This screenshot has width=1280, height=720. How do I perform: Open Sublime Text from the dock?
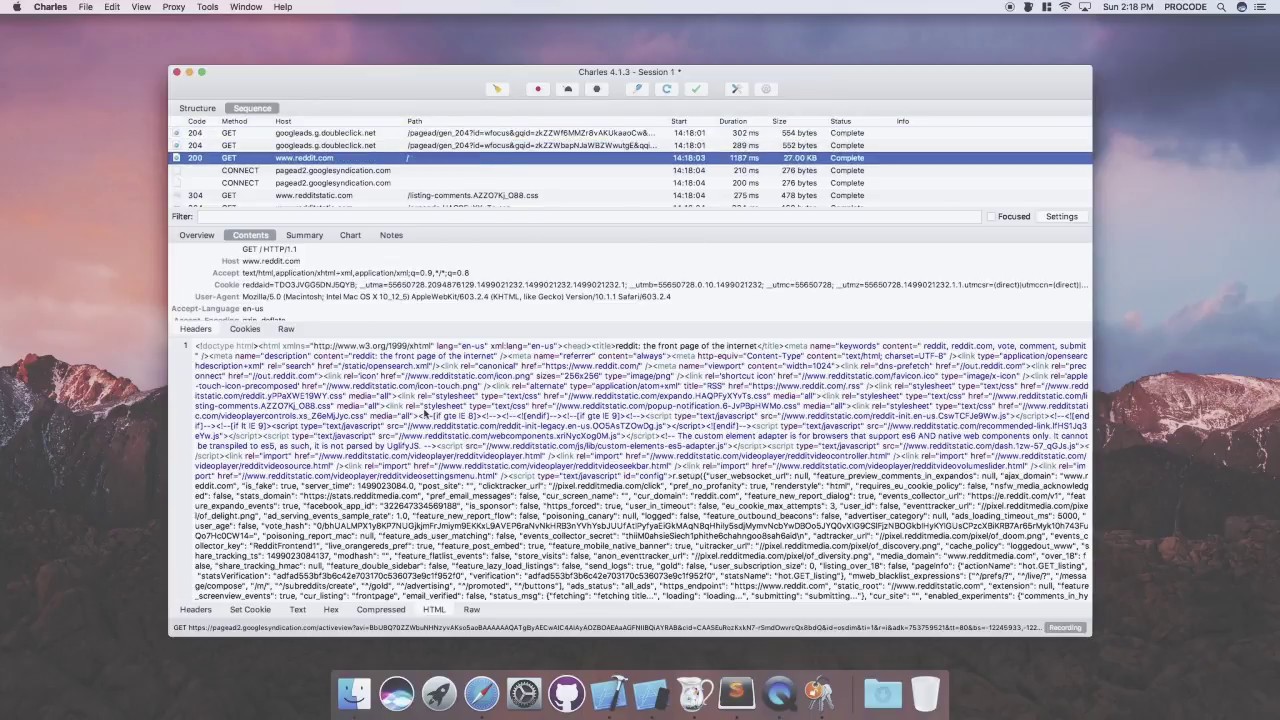(x=736, y=693)
